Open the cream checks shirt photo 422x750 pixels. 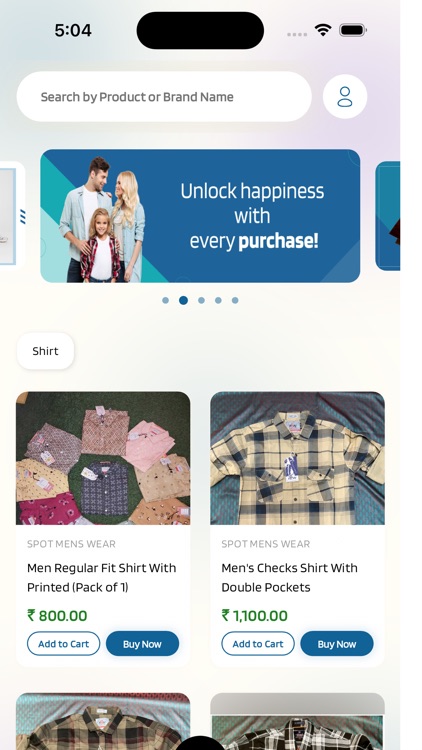[x=298, y=458]
